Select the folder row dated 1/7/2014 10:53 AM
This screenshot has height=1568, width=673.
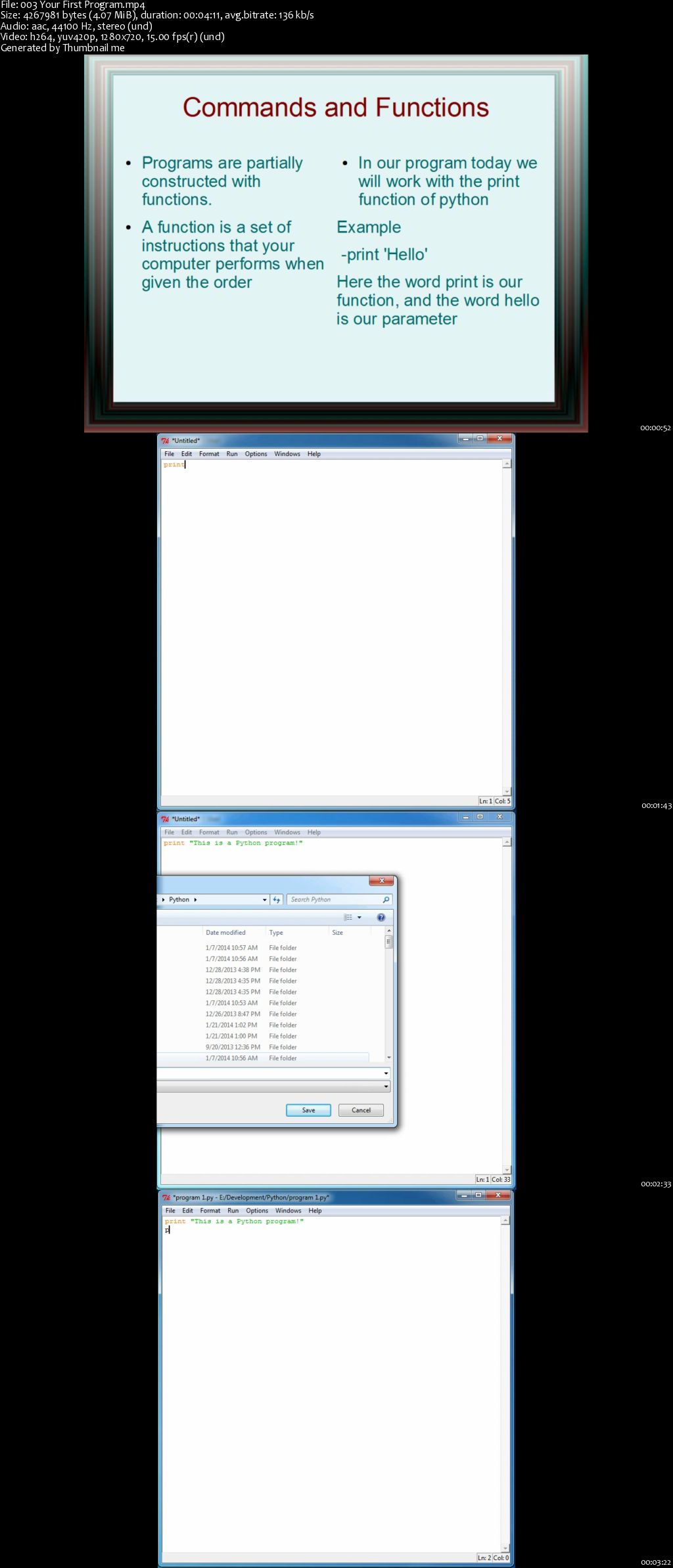(x=263, y=1003)
